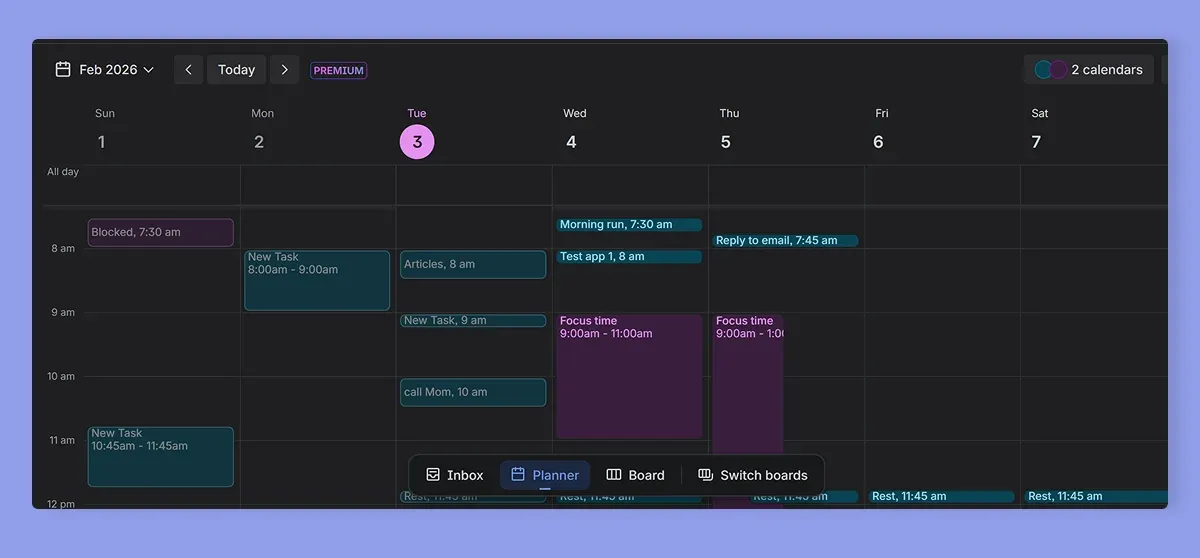
Task: Open the Reply to email, 7:45 am event
Action: [785, 241]
